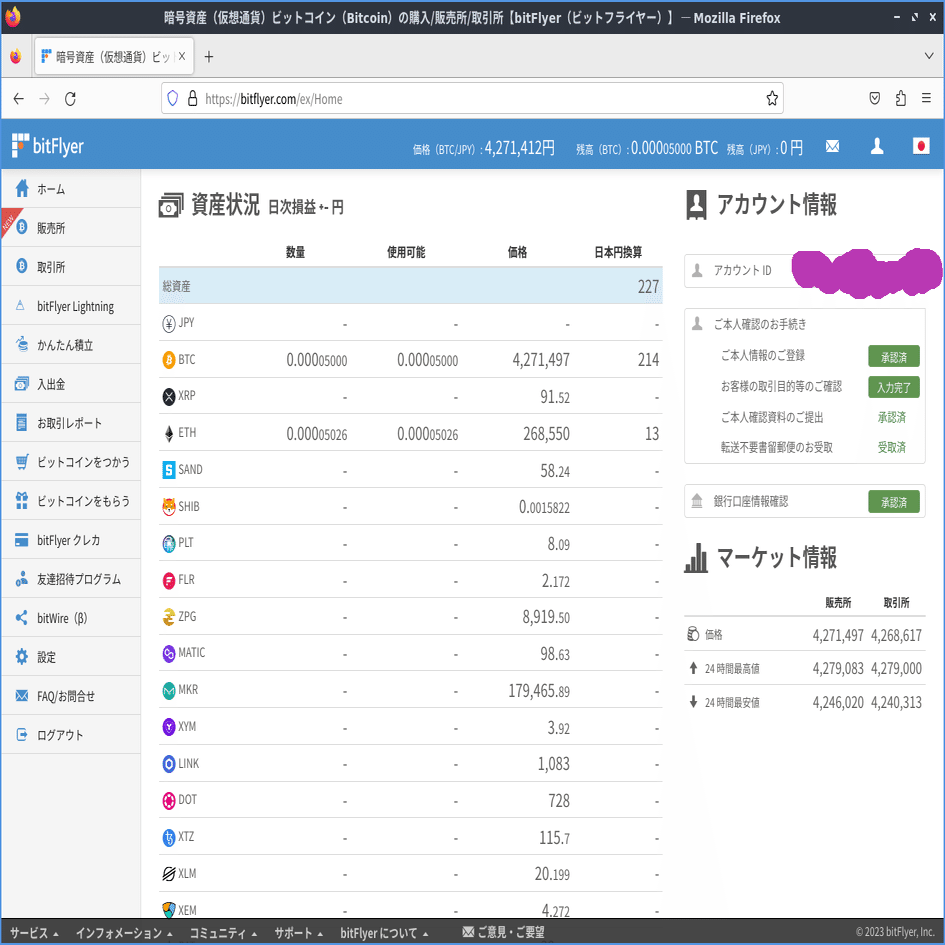Image resolution: width=945 pixels, height=945 pixels.
Task: Select the 総資産 total row
Action: [x=410, y=286]
